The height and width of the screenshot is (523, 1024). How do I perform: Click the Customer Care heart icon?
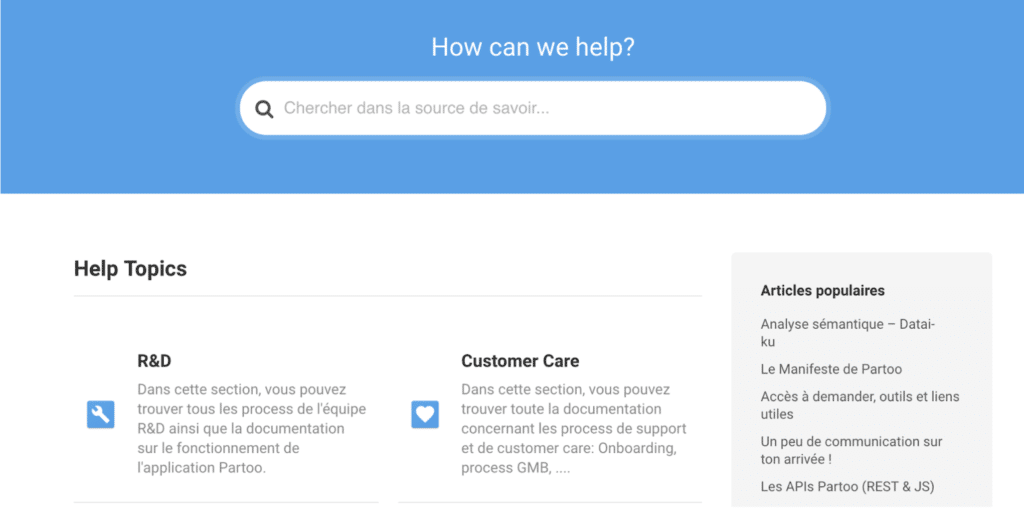425,415
